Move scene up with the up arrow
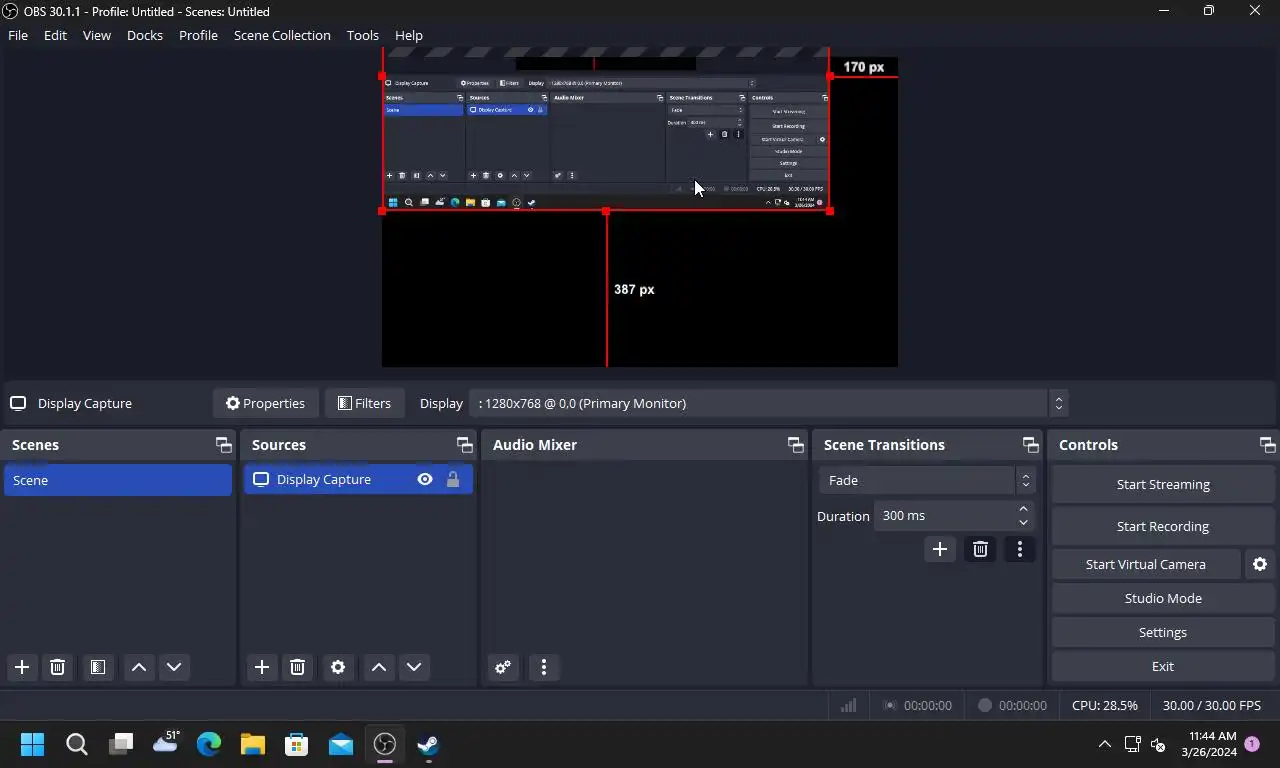Screen dimensions: 1280x768 (139, 667)
